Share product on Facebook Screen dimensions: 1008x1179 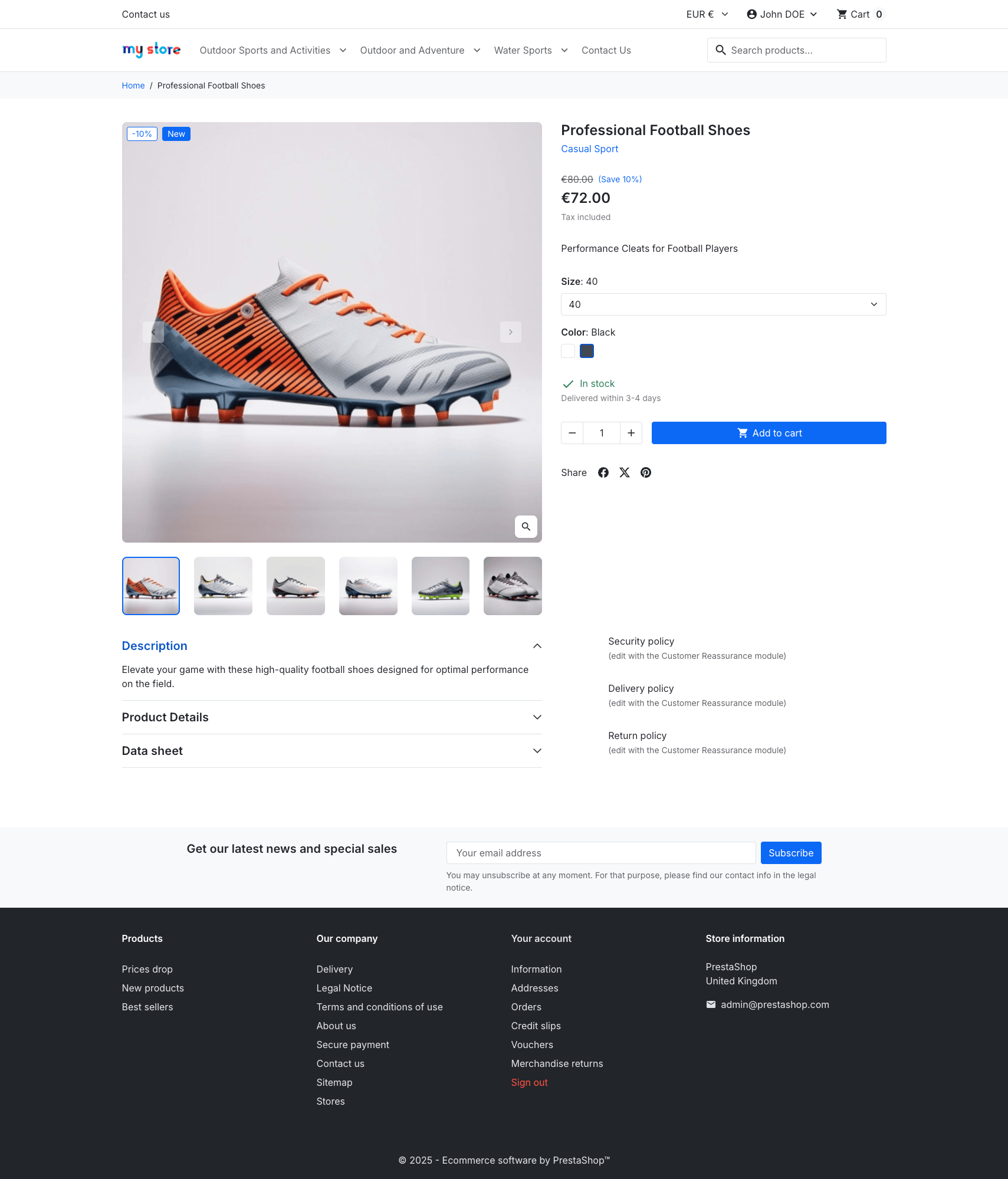[x=603, y=472]
